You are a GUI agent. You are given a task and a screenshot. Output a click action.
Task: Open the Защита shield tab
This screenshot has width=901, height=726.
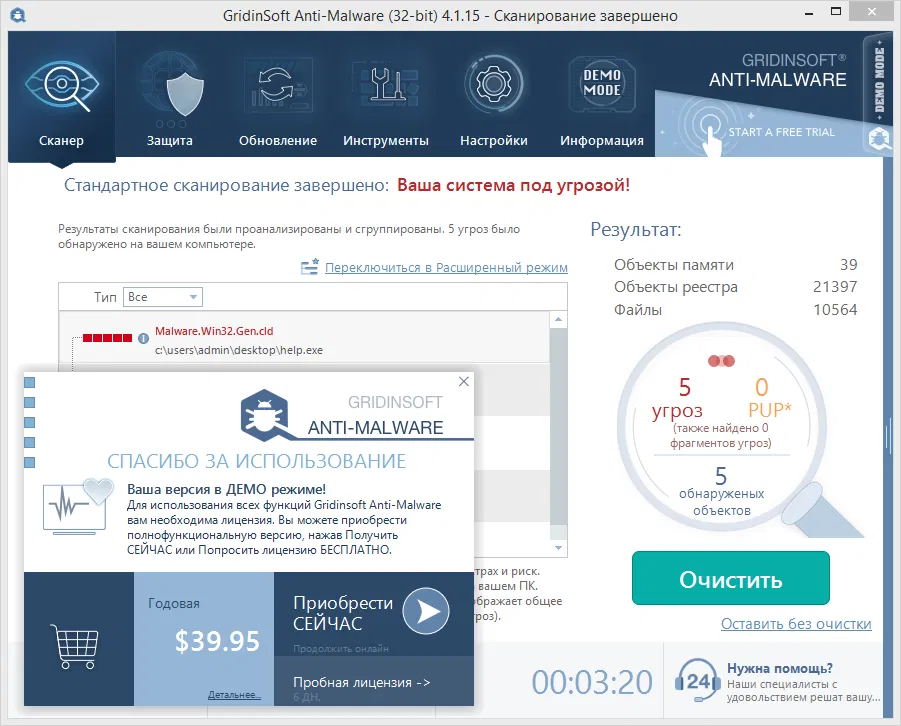pos(170,98)
